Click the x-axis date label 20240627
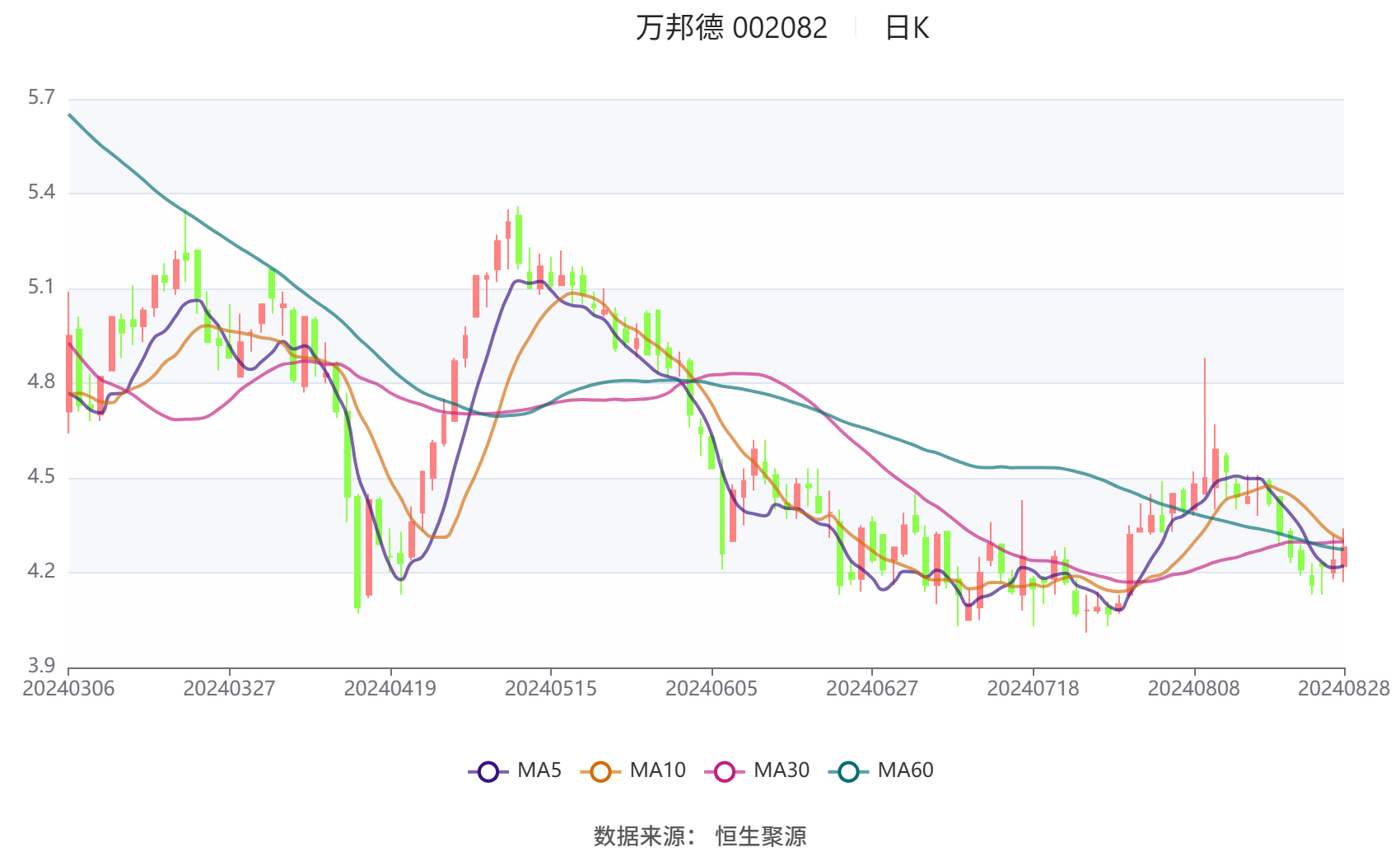1400x852 pixels. (872, 688)
